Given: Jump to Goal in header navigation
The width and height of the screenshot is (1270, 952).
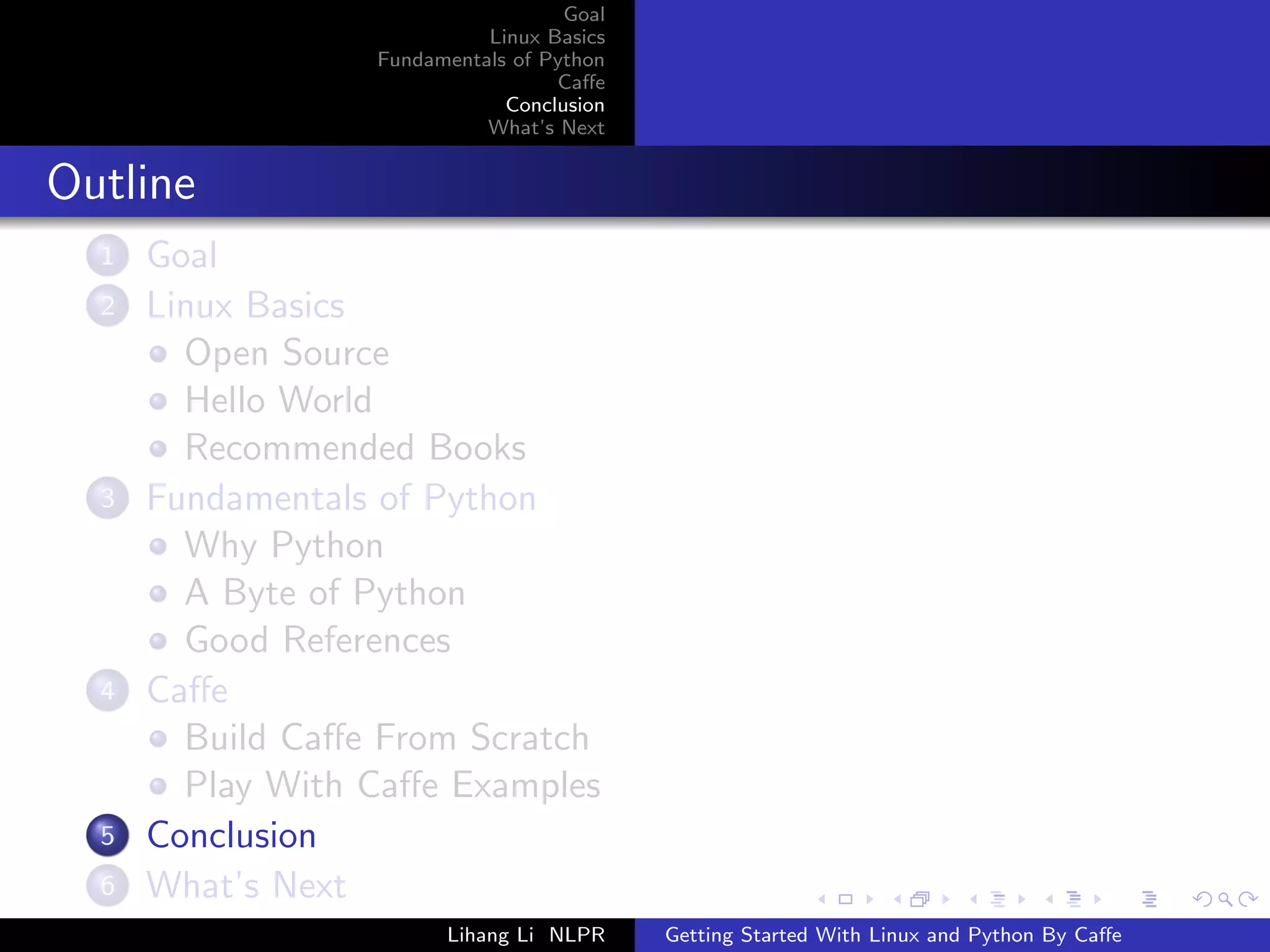Looking at the screenshot, I should (584, 14).
